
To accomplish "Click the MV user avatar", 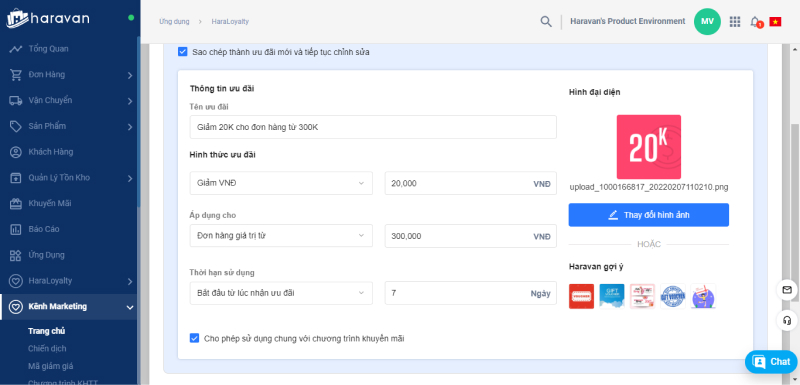I will pos(707,21).
